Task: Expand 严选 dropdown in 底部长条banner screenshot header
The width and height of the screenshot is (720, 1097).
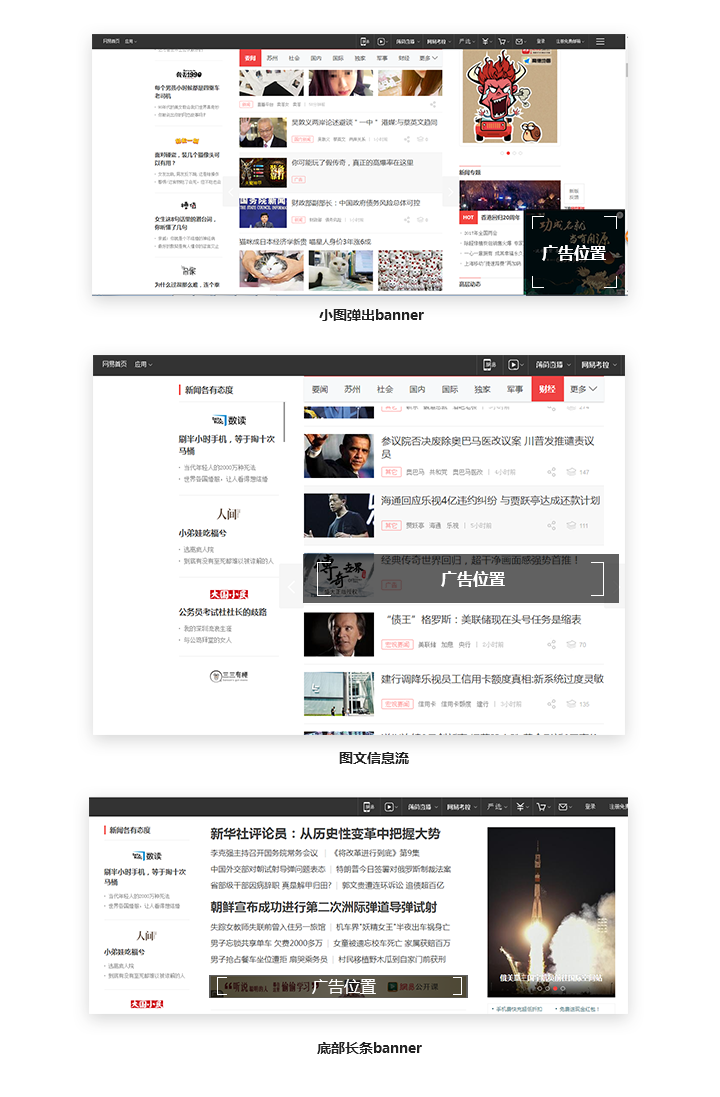Action: [x=497, y=807]
